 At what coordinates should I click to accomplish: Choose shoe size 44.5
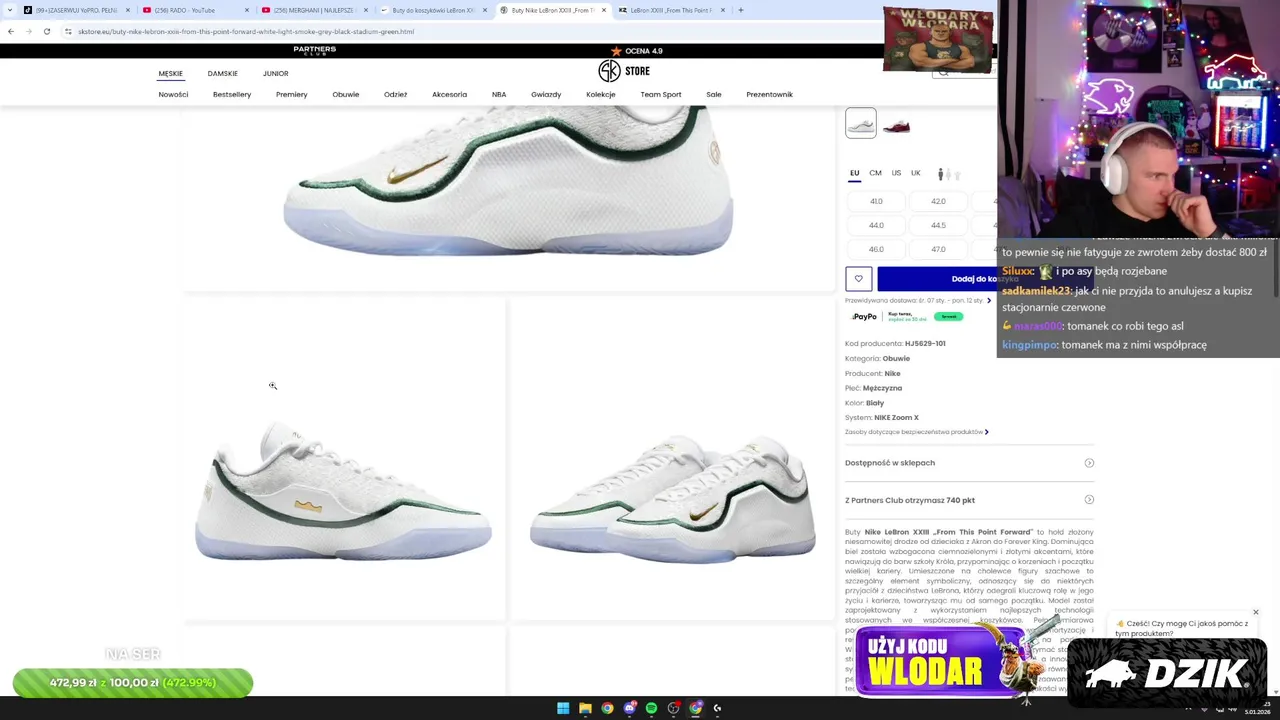pos(938,225)
